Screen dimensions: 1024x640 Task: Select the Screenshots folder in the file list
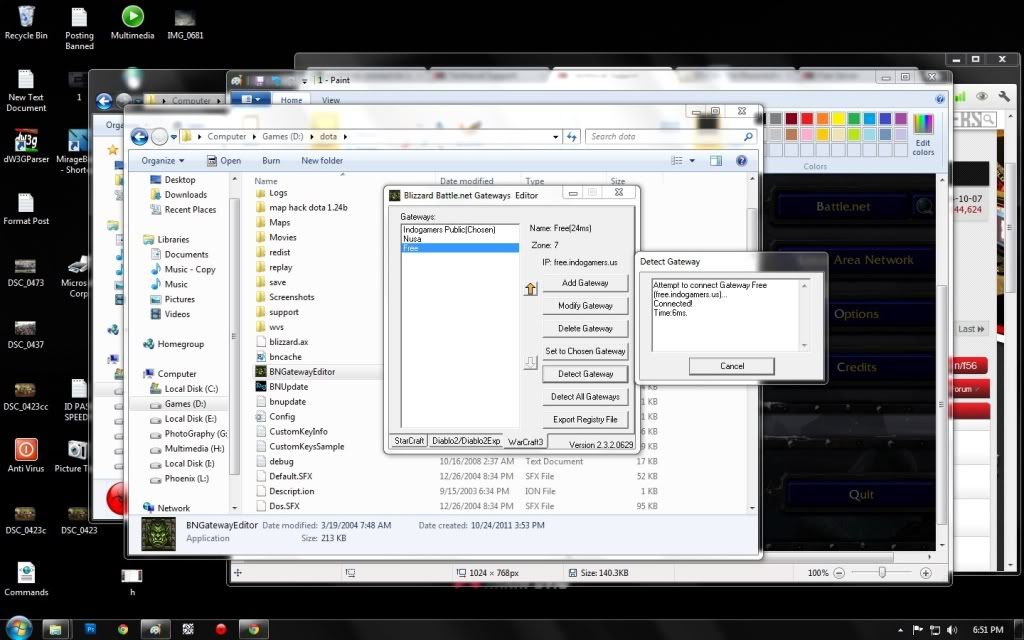point(285,297)
